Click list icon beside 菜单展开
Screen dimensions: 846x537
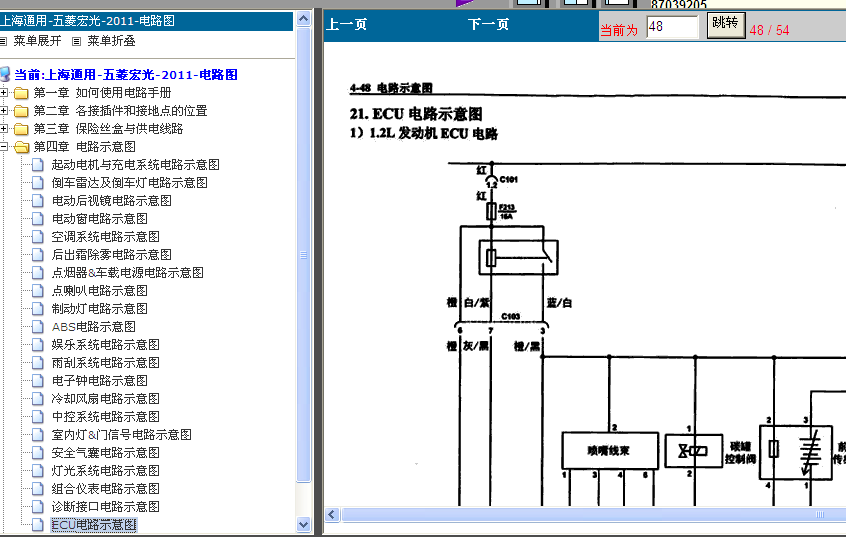point(3,41)
